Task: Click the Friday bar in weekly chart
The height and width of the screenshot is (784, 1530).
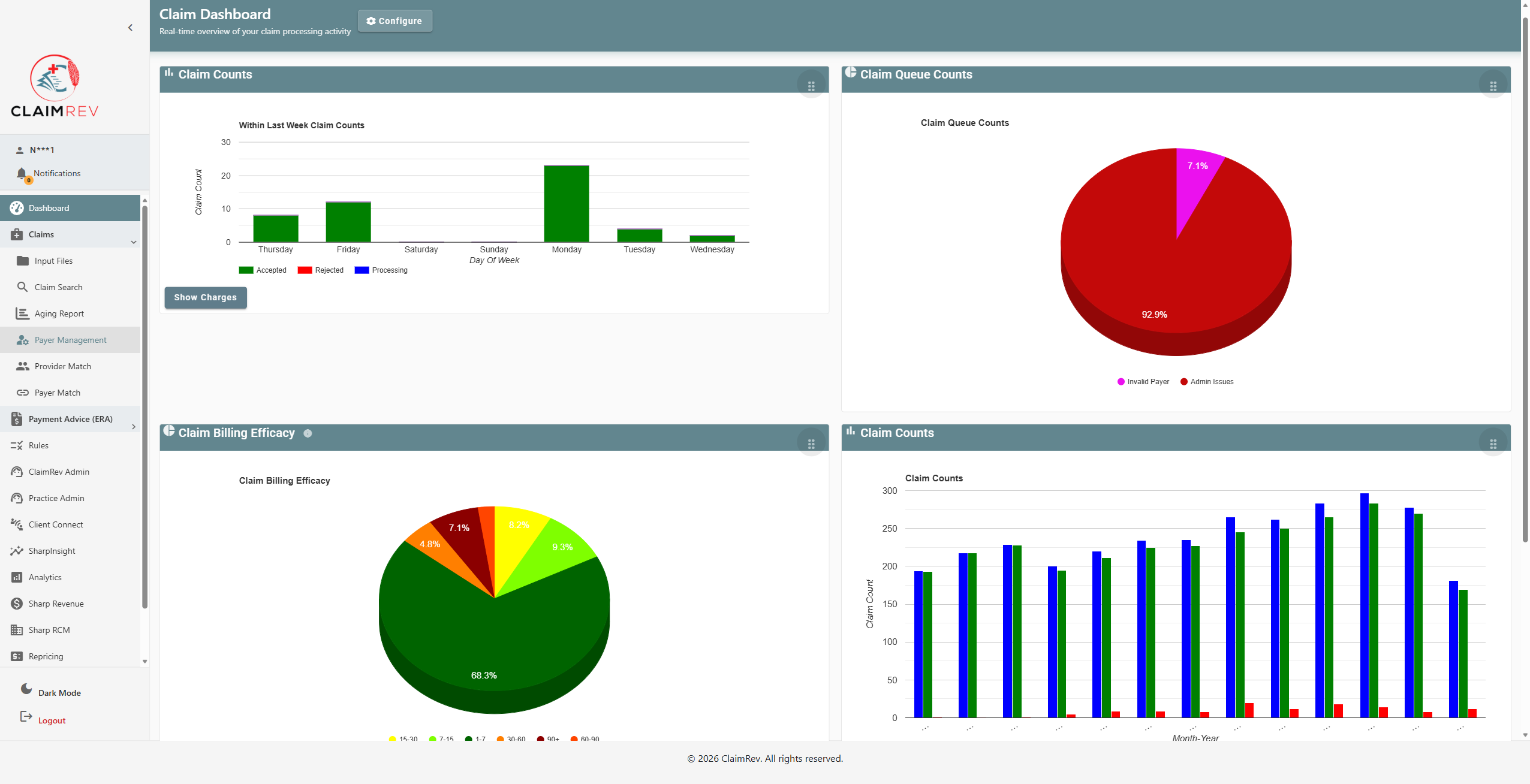Action: click(x=348, y=222)
